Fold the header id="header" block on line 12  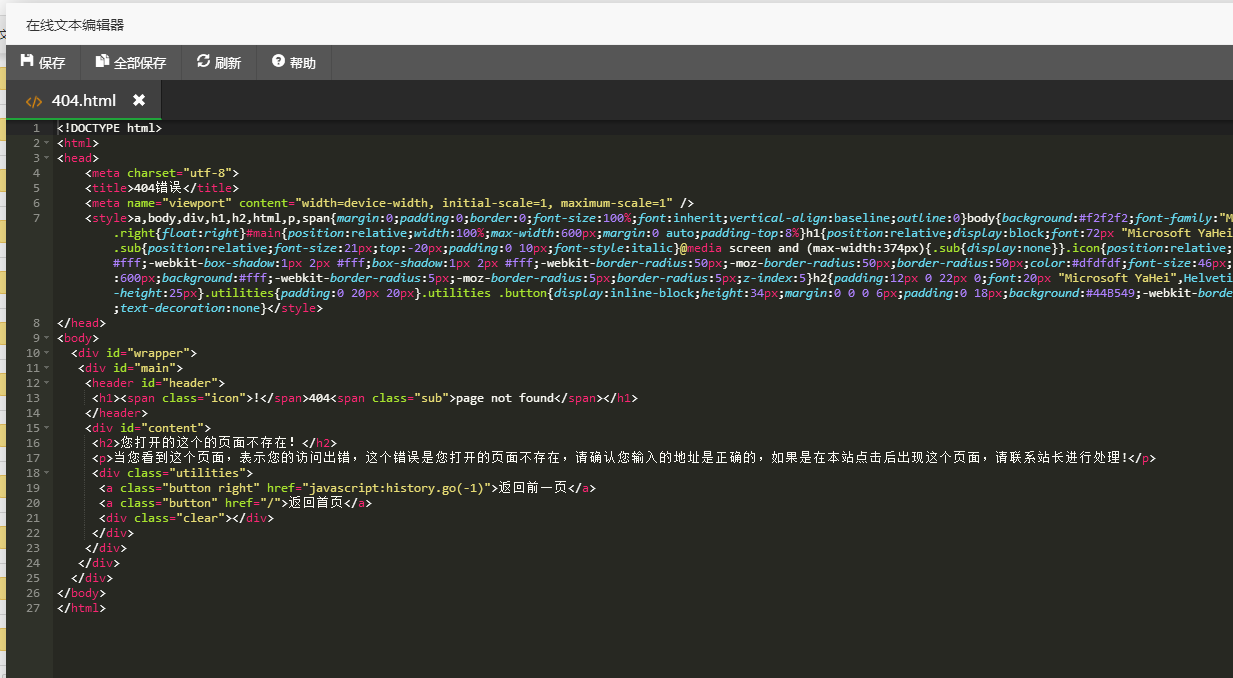(x=47, y=383)
